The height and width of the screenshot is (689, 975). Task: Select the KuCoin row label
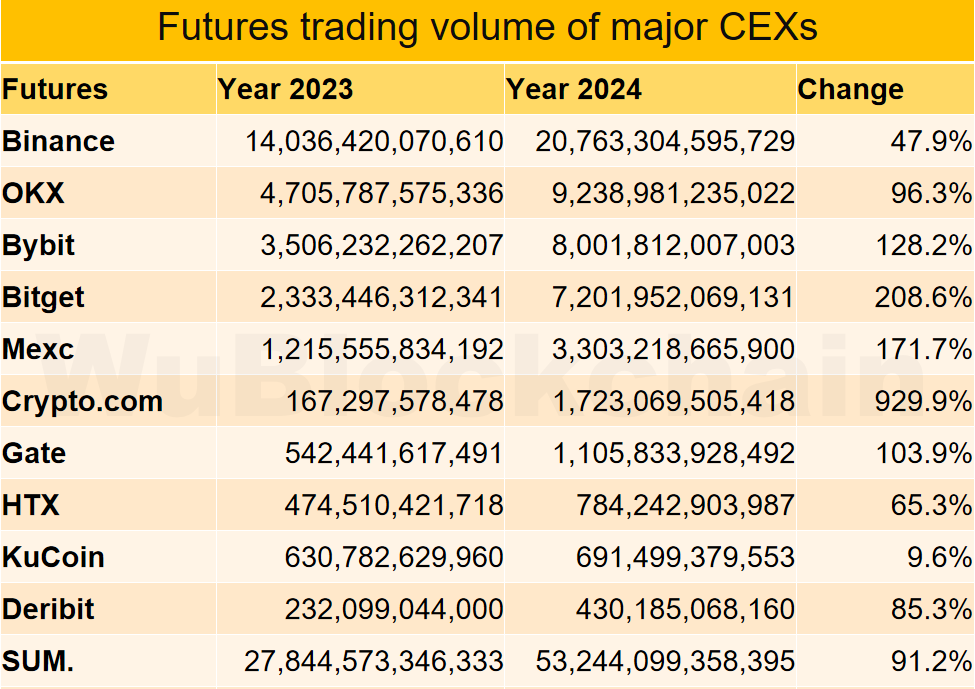[x=53, y=557]
